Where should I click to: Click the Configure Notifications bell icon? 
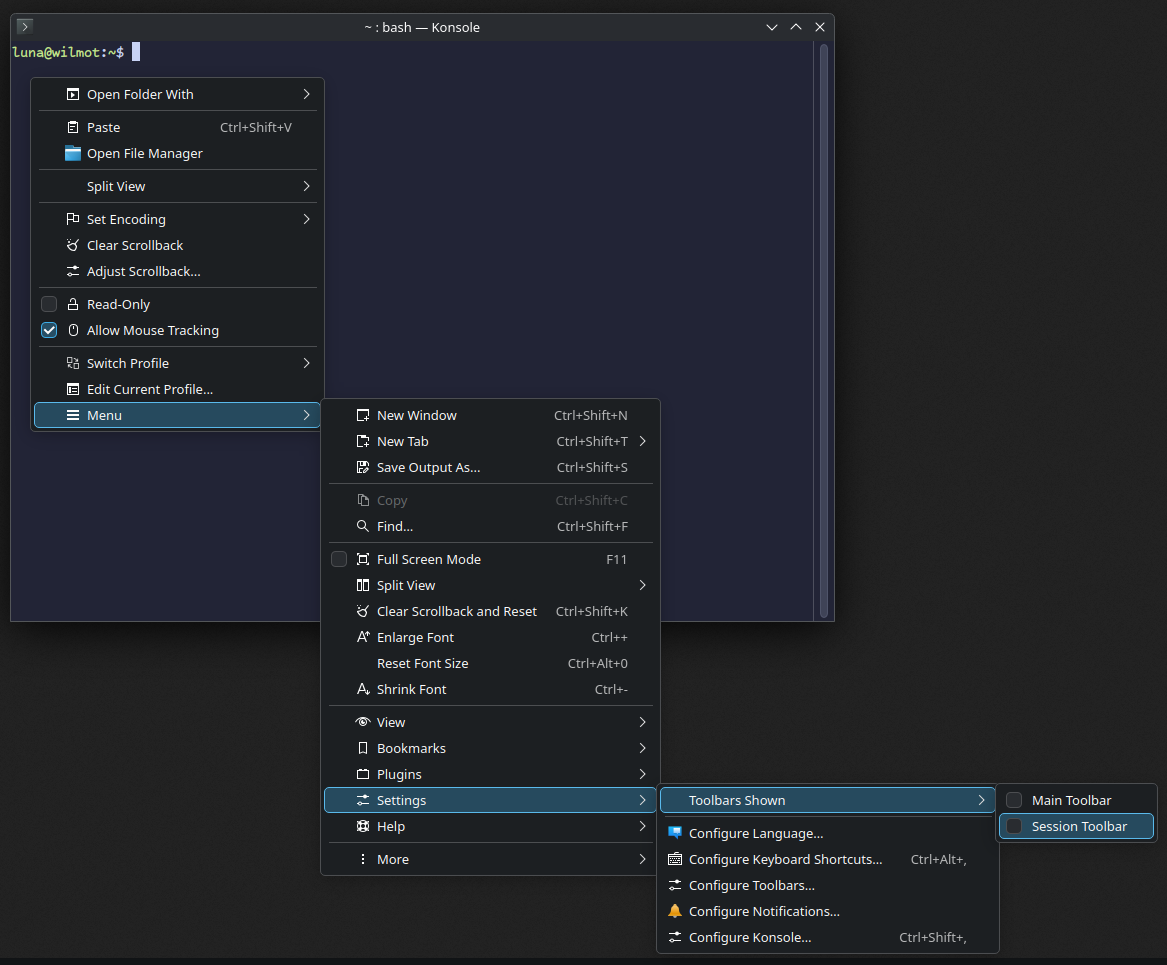click(675, 911)
